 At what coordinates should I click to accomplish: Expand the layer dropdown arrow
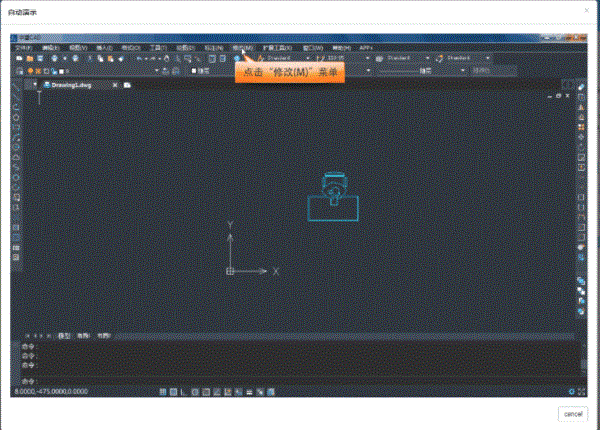tap(156, 71)
